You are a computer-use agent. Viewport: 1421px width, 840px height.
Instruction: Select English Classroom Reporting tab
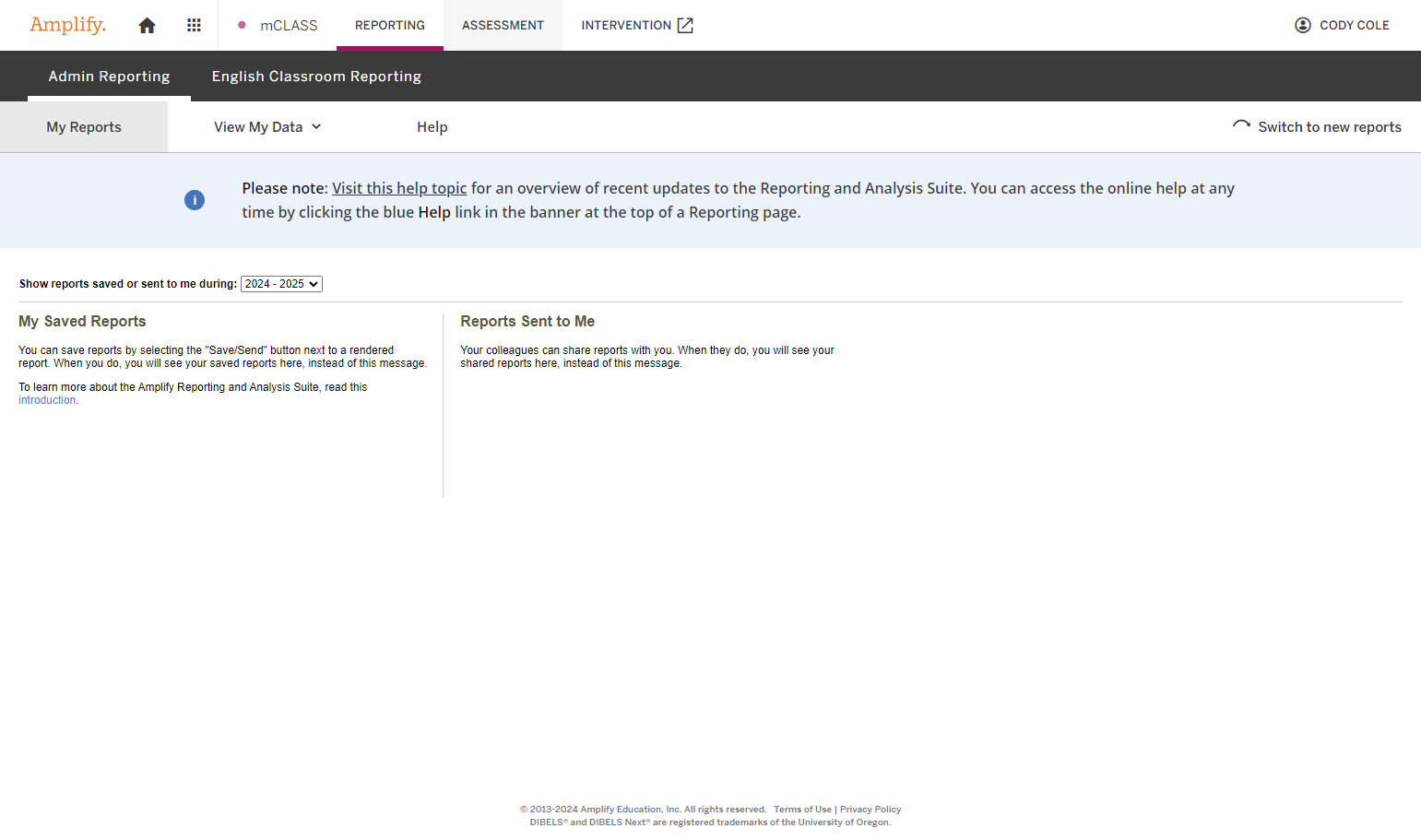coord(316,77)
